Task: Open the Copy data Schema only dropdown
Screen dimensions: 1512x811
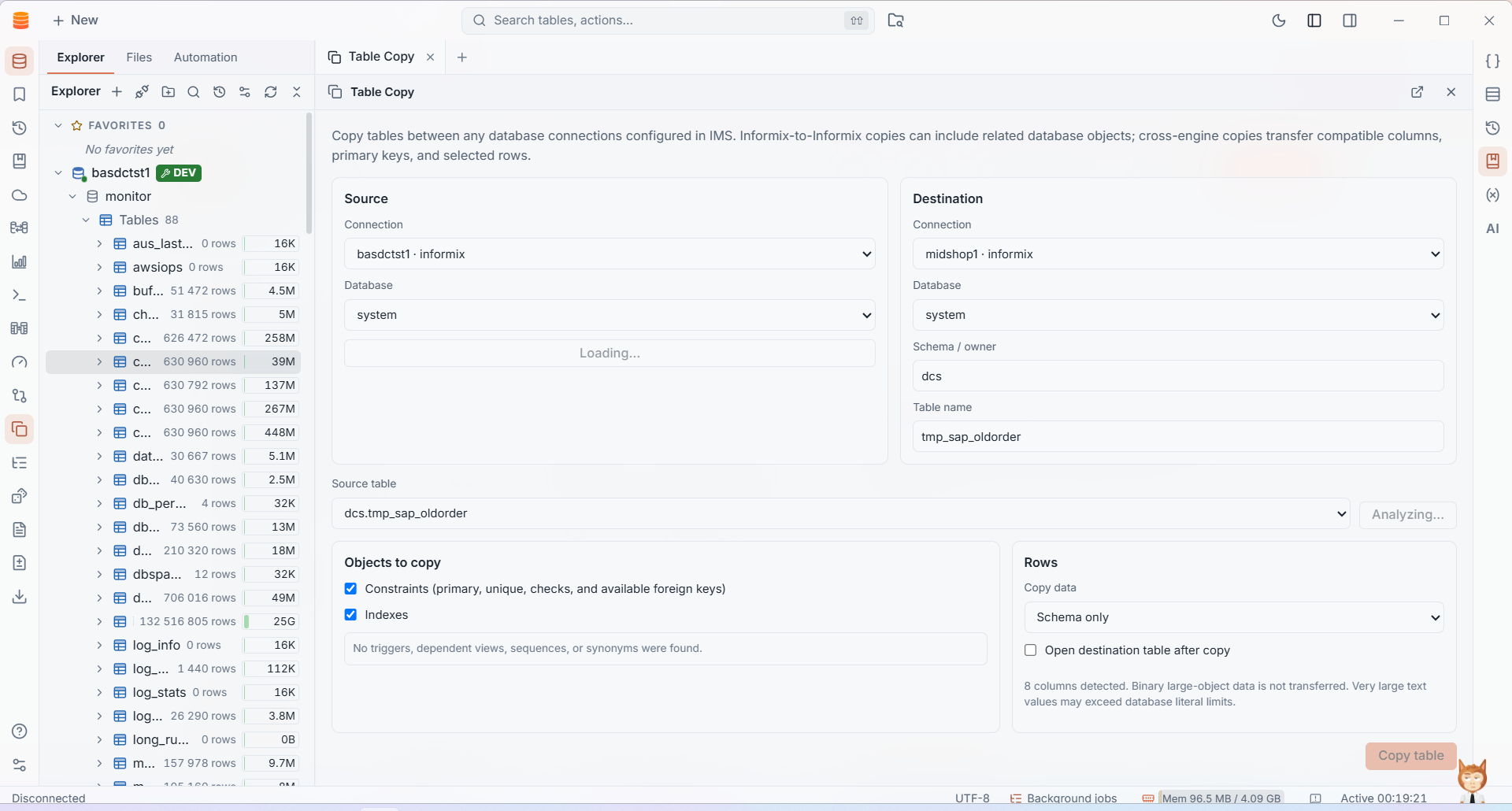Action: [1234, 617]
